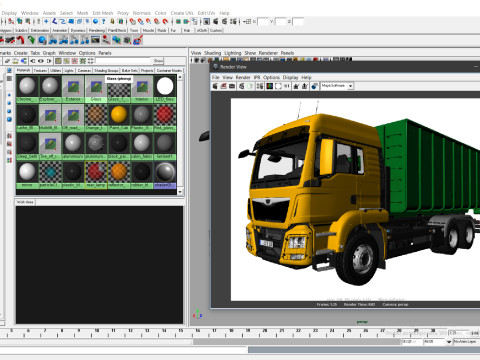Open the Edit Mesh main menu
This screenshot has width=480, height=360.
pos(103,13)
